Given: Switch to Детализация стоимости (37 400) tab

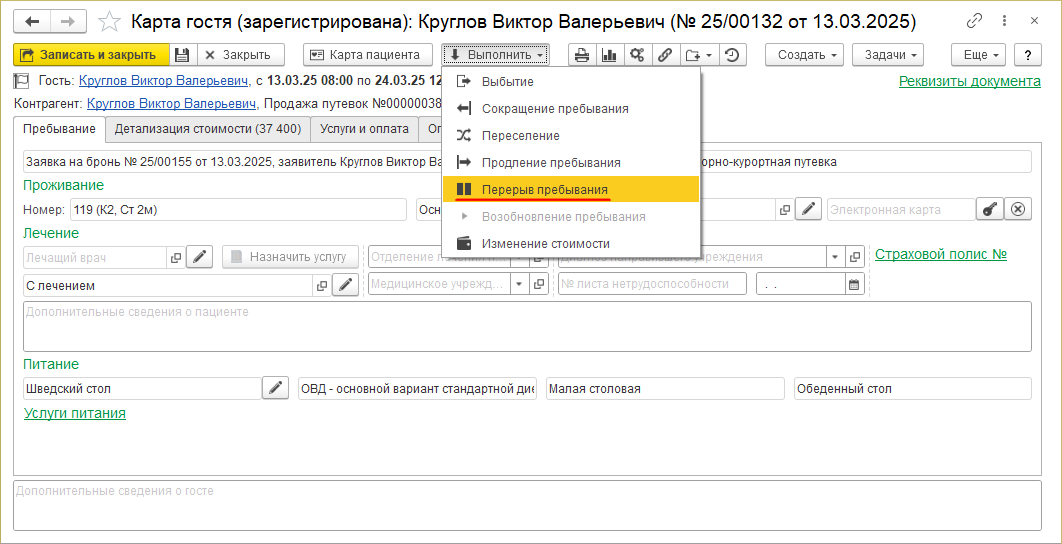Looking at the screenshot, I should (208, 129).
